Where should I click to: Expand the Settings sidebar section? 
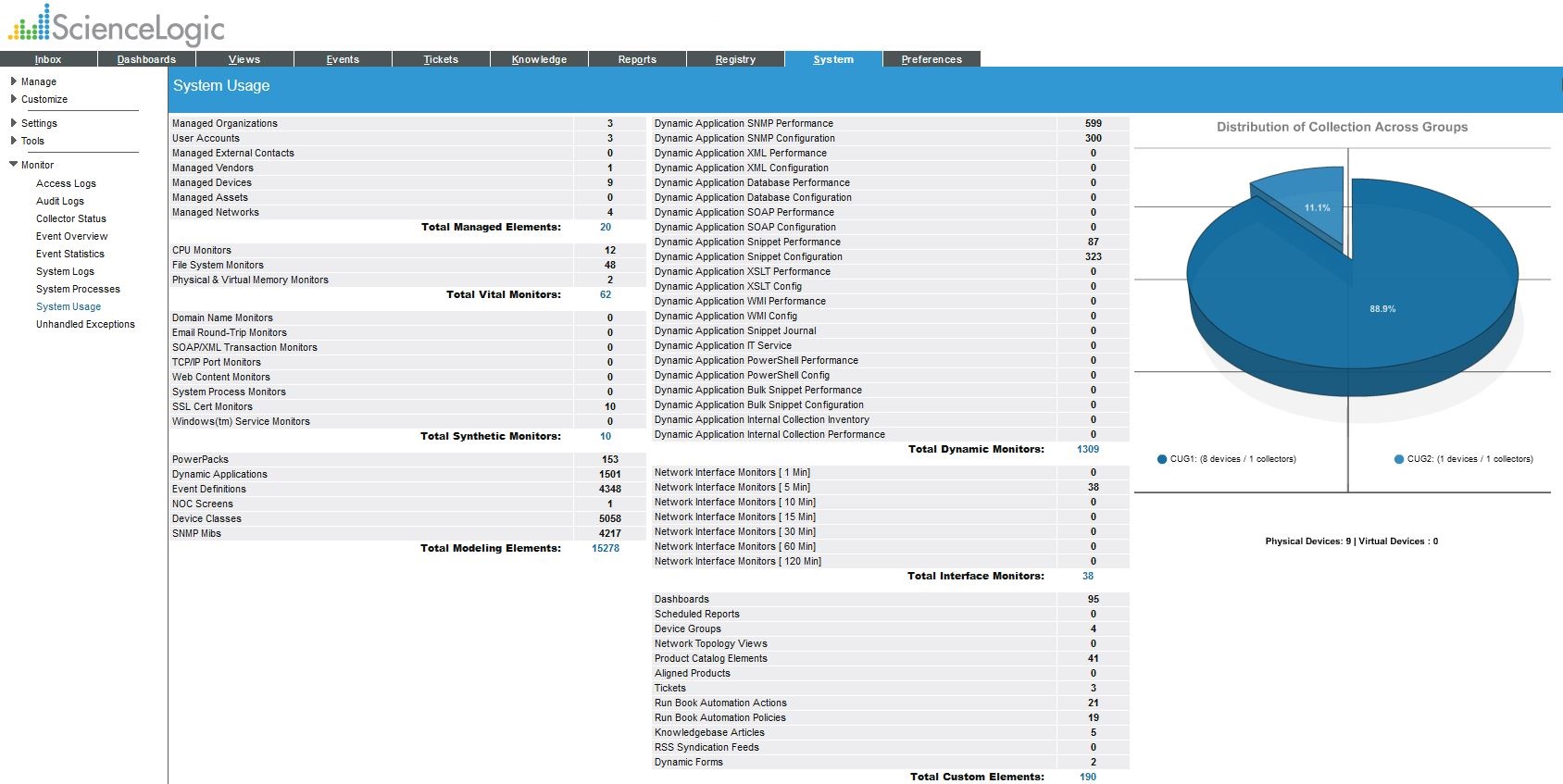[14, 123]
